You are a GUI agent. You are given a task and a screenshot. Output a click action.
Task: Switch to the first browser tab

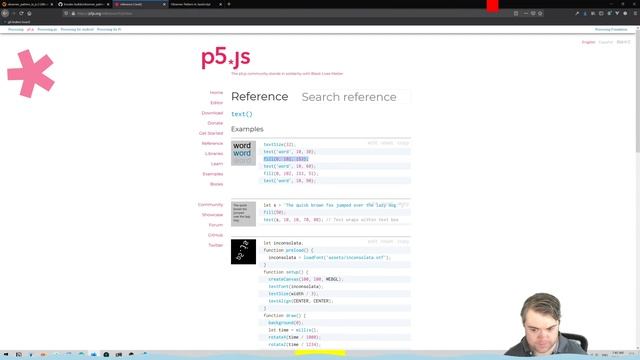pyautogui.click(x=28, y=4)
